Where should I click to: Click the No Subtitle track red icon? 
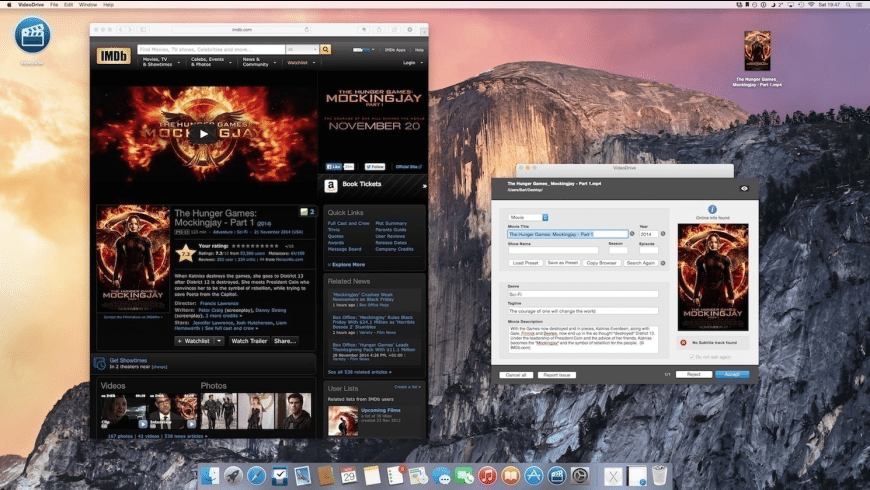tap(684, 343)
